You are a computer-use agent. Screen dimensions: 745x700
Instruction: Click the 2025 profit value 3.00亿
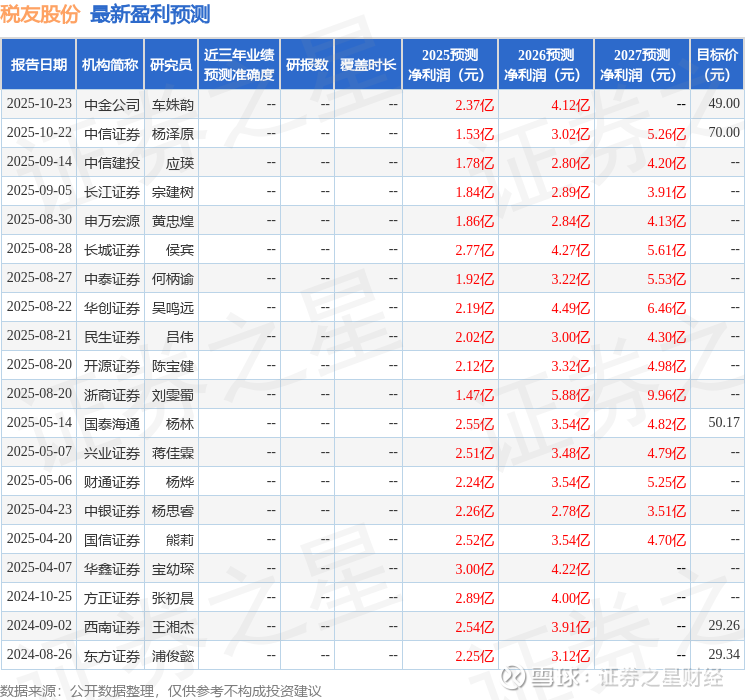(475, 569)
